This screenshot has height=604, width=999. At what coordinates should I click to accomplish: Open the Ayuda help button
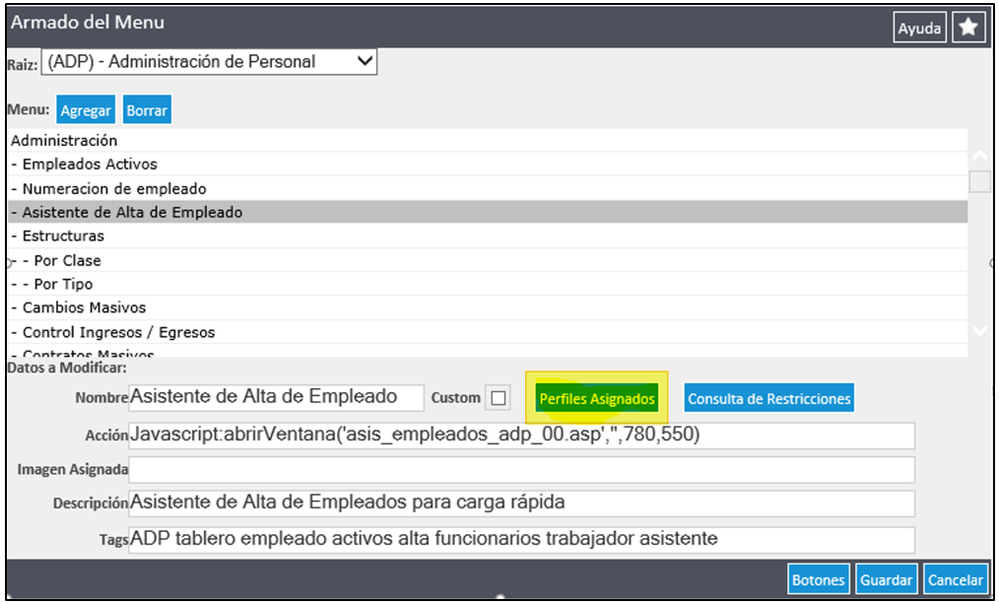[x=919, y=28]
